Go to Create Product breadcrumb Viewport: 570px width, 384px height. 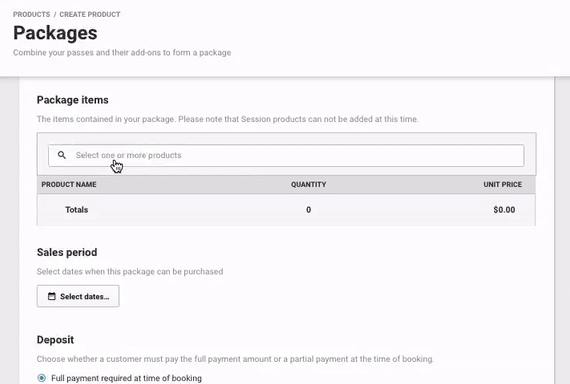click(x=90, y=15)
